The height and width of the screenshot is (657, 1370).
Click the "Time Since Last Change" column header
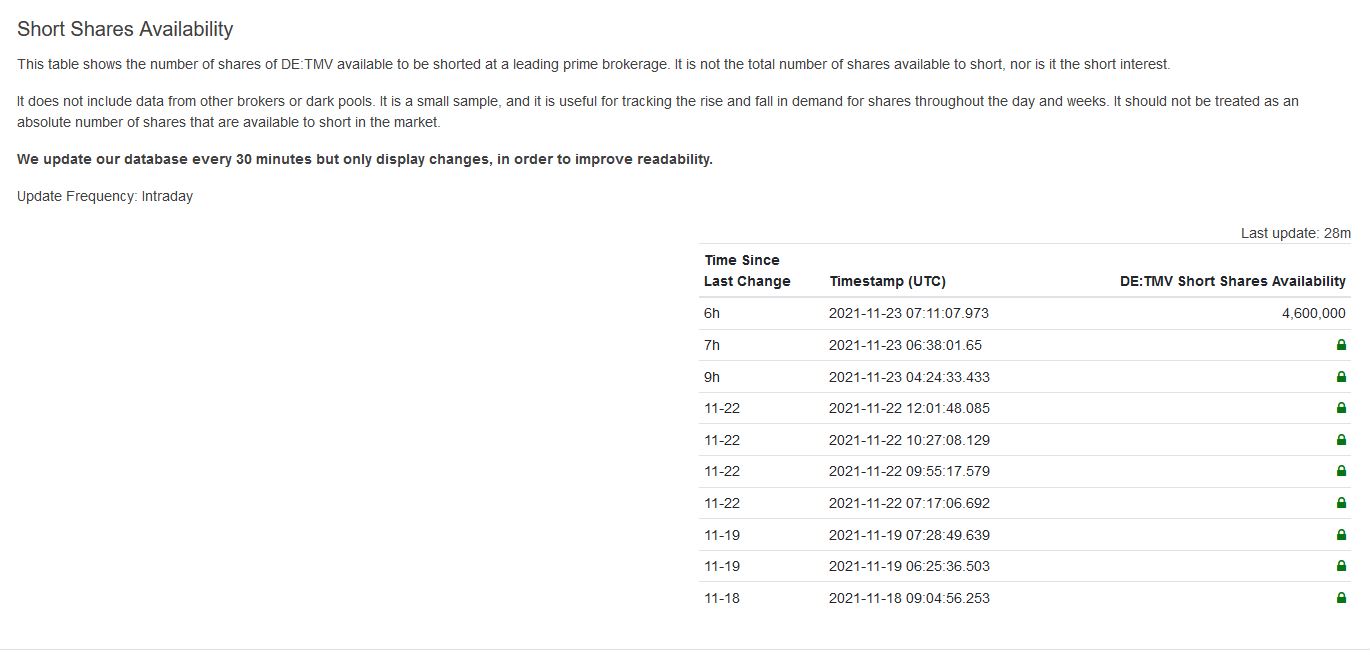(747, 271)
